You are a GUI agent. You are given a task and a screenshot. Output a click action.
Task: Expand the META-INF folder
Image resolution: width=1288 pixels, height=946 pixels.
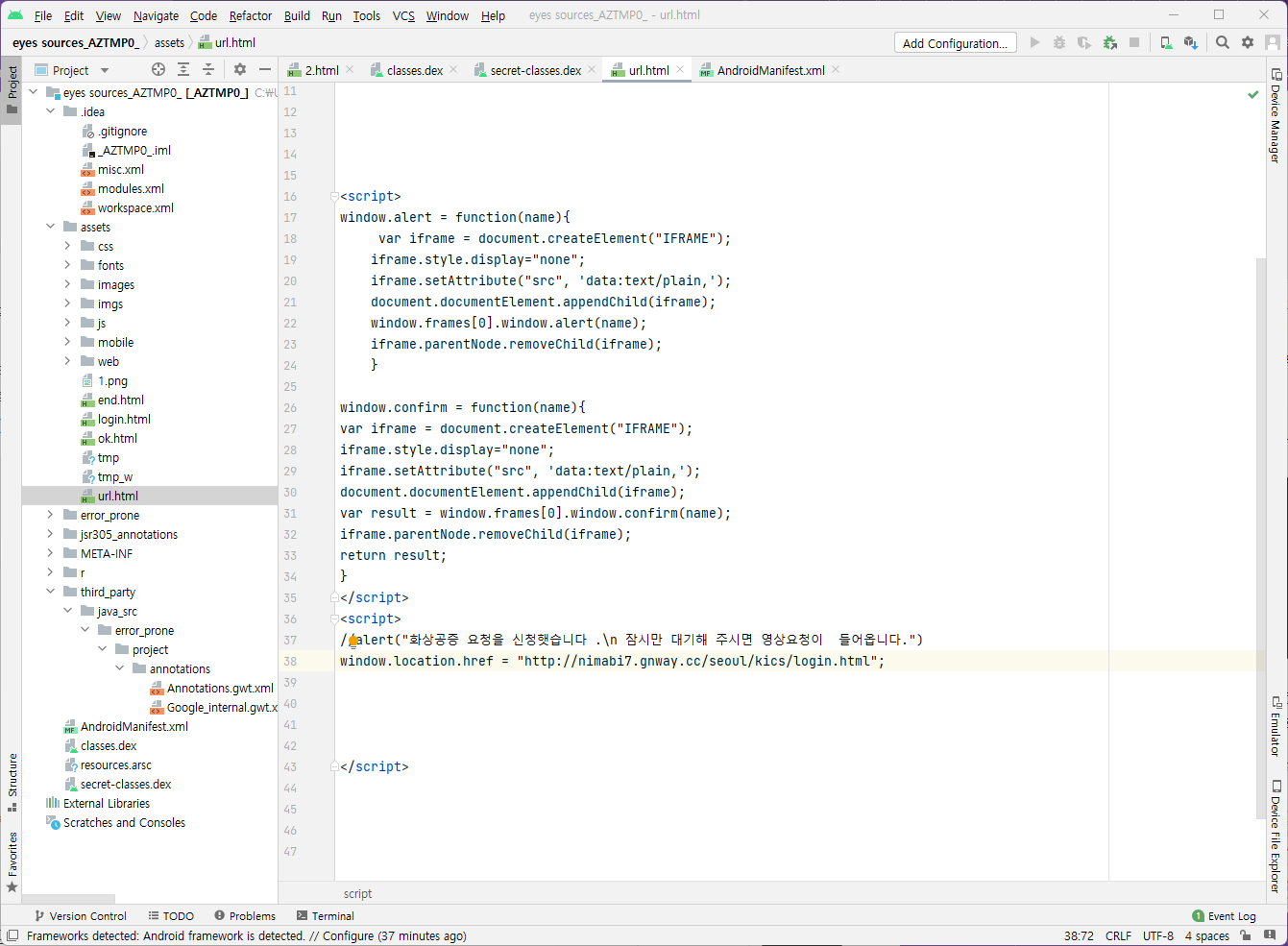[50, 553]
